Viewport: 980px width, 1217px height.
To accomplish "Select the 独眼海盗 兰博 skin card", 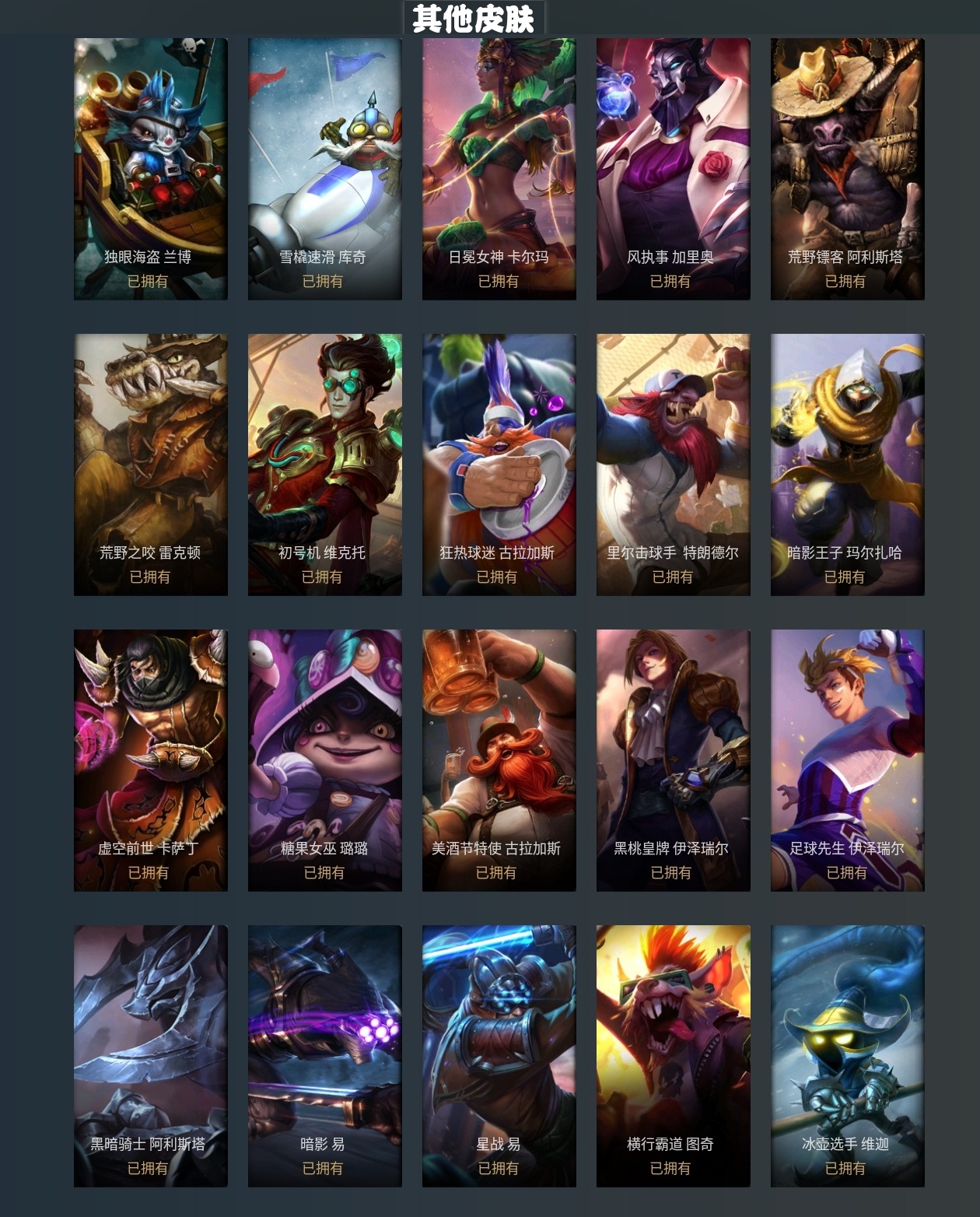I will 151,169.
